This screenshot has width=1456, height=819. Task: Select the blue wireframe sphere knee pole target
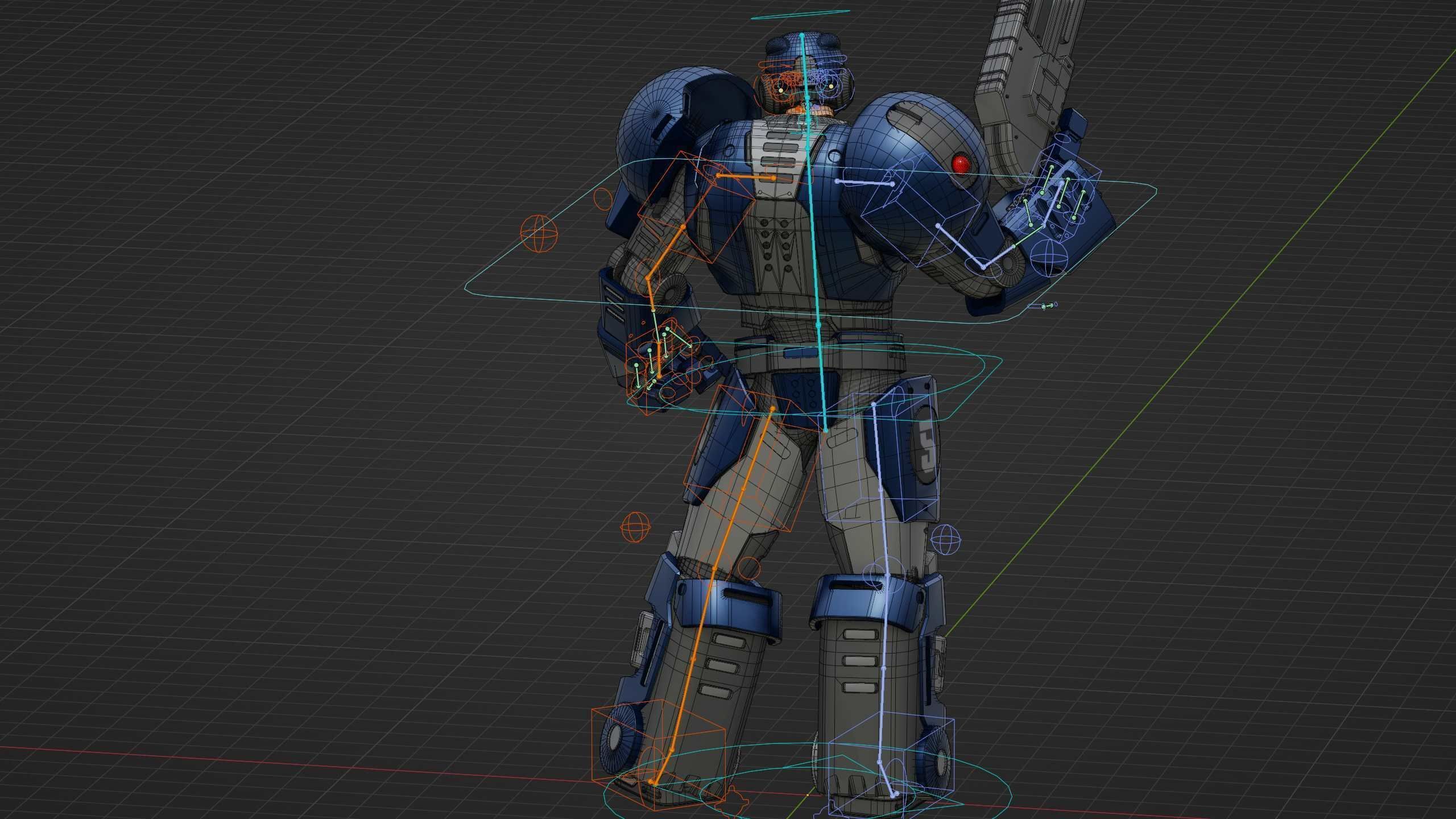pos(946,539)
